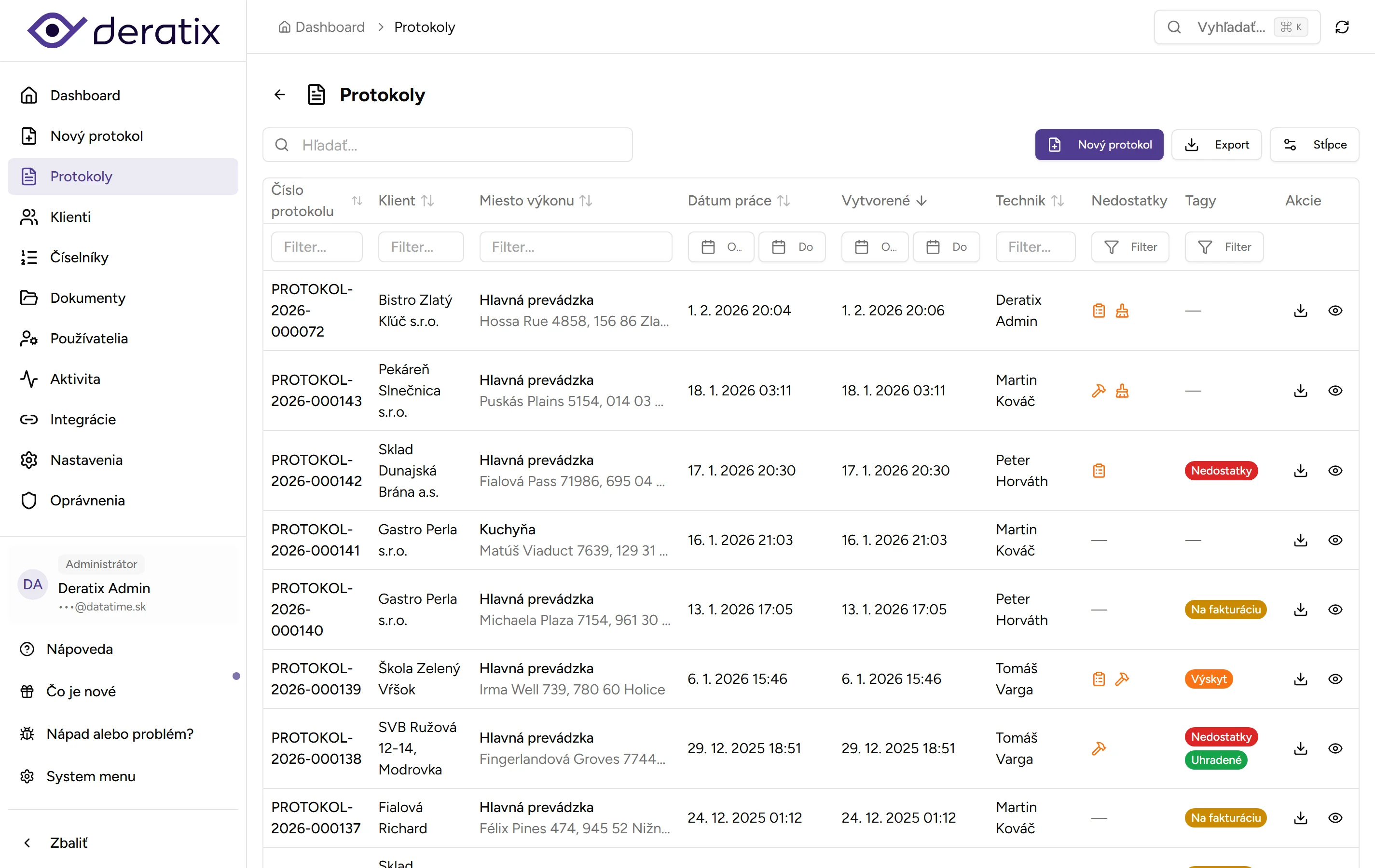Screen dimensions: 1375x868
Task: Click the Deratix logo
Action: [x=124, y=30]
